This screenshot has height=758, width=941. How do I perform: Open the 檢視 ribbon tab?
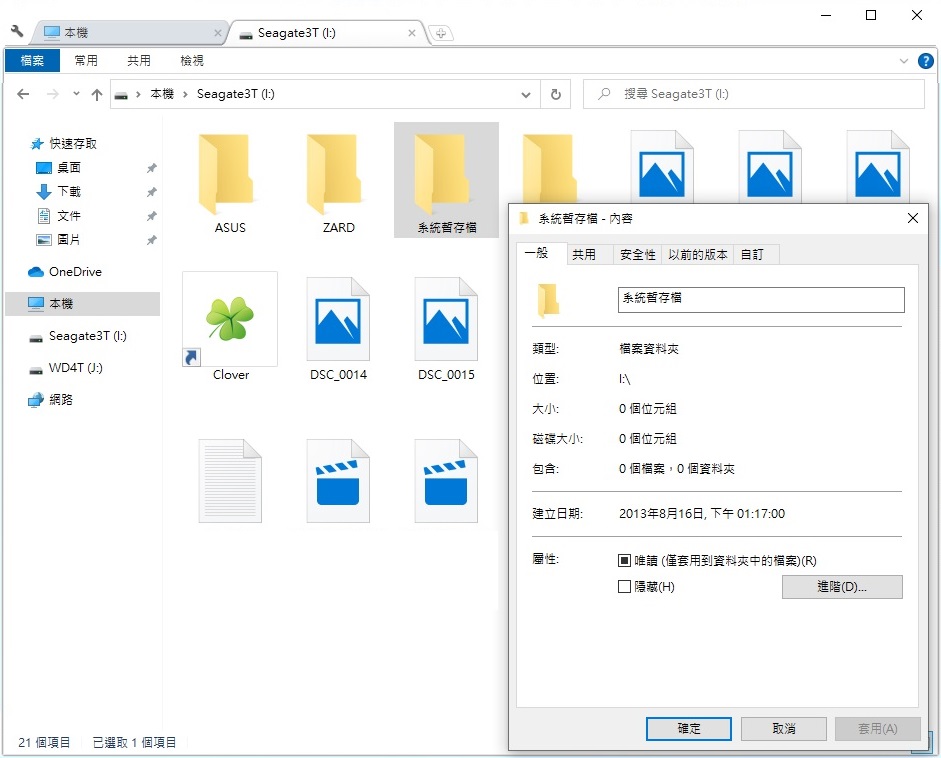coord(192,61)
